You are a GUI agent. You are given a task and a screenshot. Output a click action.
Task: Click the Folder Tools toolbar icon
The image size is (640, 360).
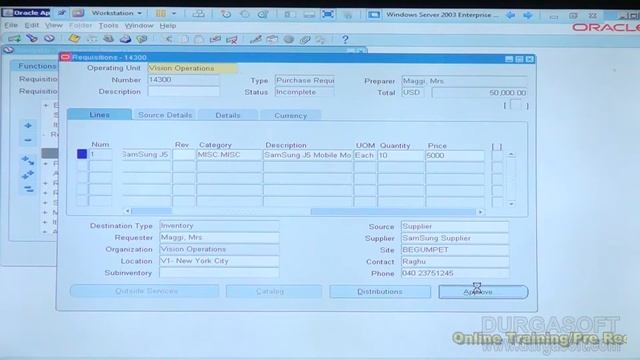321,39
